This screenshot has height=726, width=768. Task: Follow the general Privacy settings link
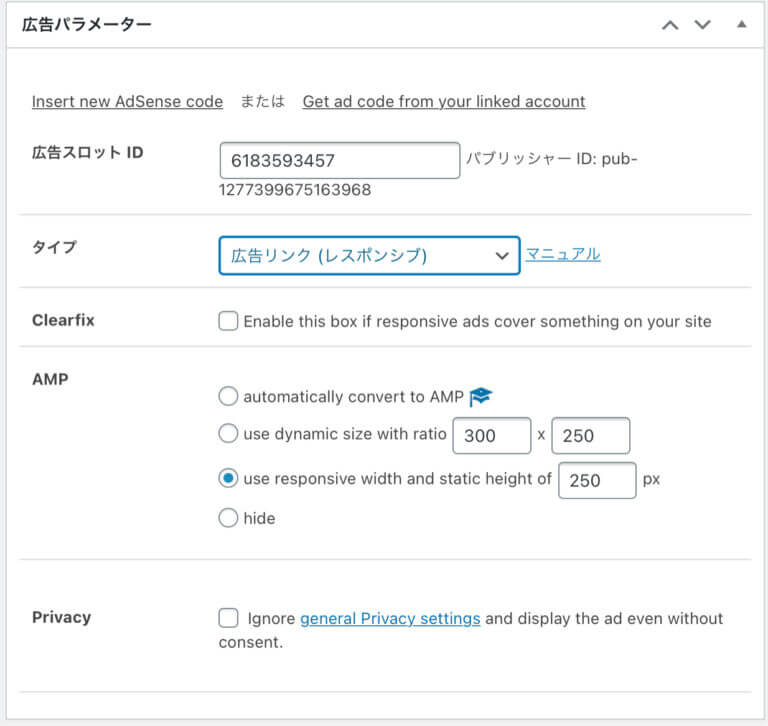tap(390, 618)
